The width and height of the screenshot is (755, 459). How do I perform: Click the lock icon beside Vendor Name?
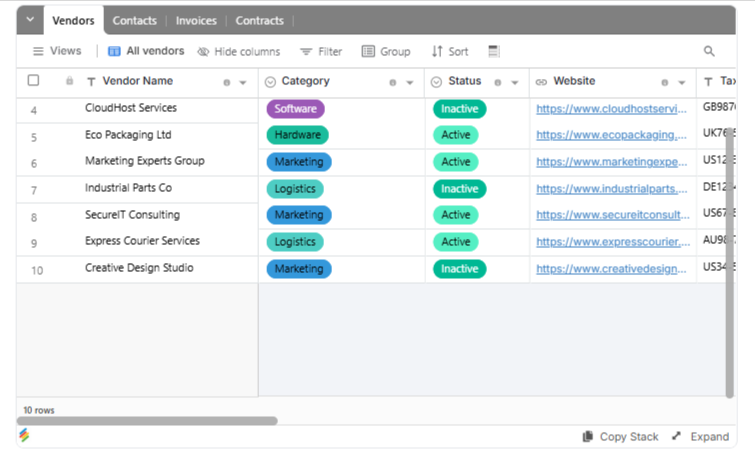69,81
